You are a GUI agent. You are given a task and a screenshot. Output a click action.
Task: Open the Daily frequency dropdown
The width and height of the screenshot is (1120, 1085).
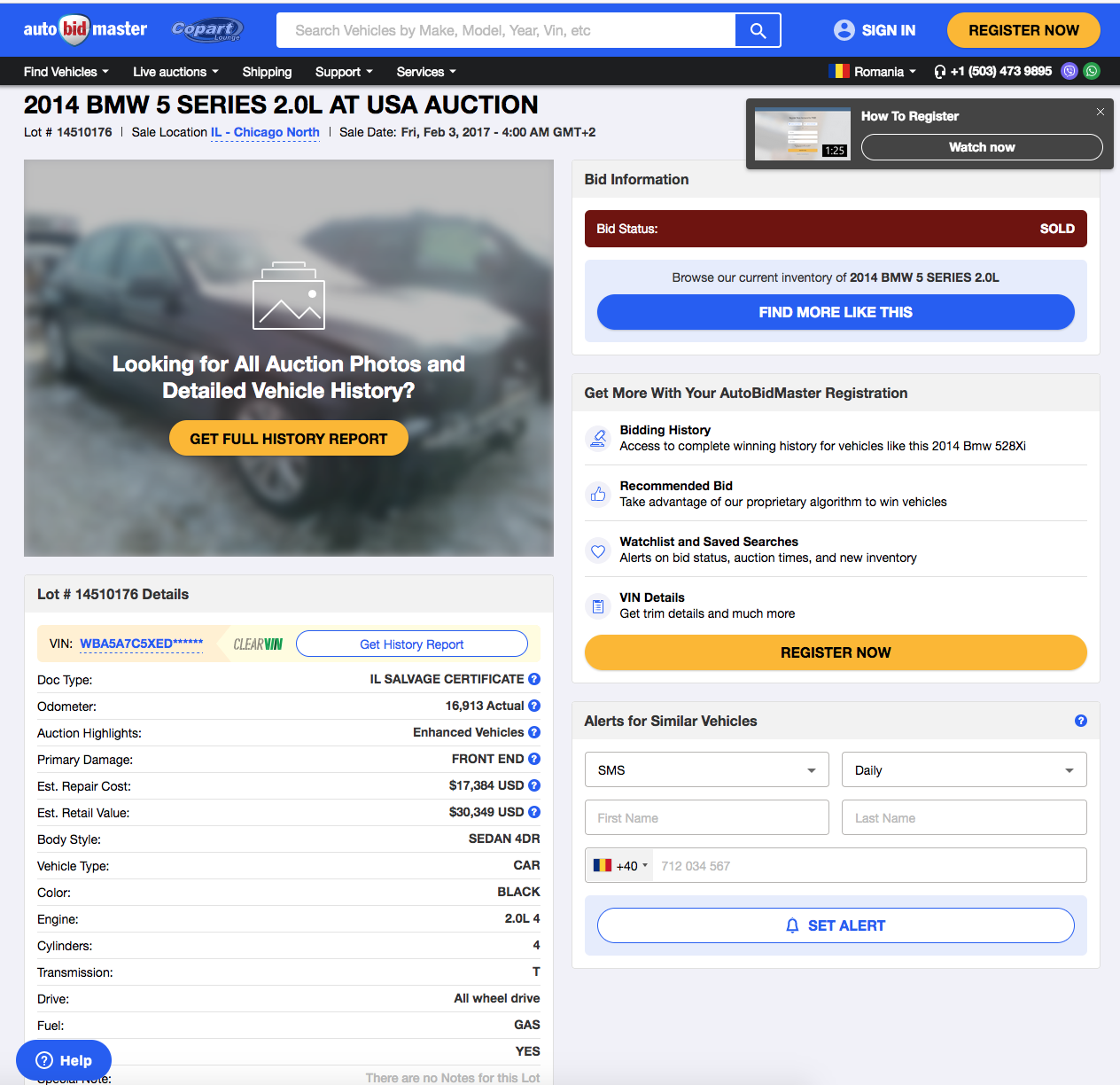click(964, 769)
